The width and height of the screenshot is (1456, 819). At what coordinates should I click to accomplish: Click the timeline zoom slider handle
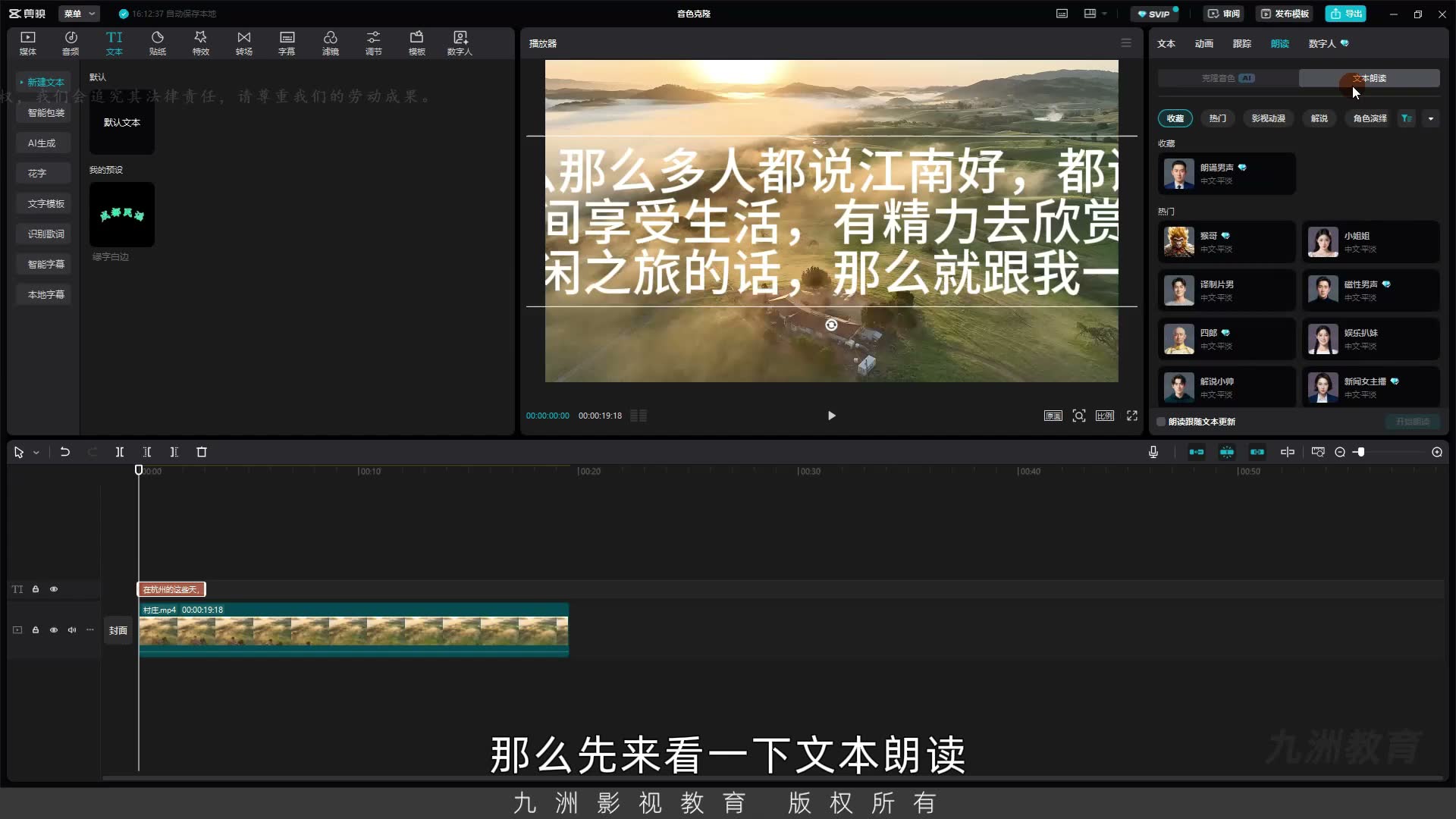[x=1360, y=452]
